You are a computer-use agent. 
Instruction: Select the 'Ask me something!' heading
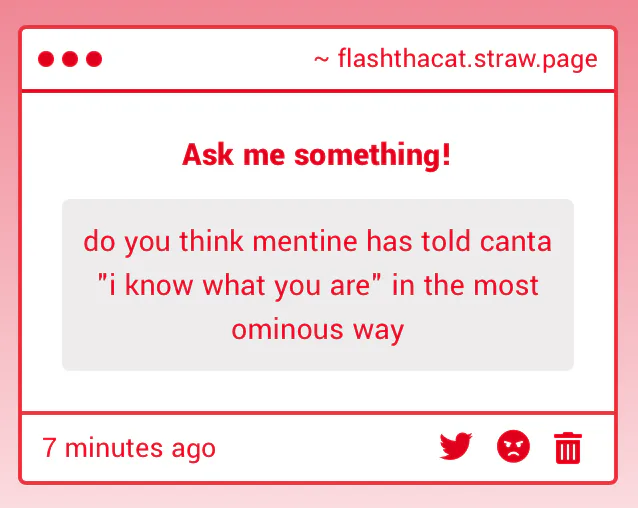pos(317,155)
